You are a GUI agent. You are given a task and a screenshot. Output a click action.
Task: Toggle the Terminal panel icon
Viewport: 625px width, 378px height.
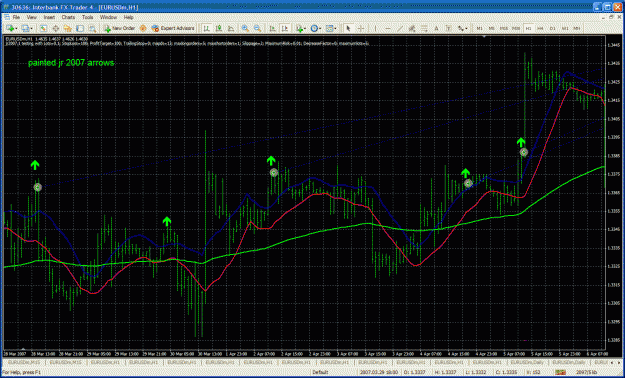(80, 28)
